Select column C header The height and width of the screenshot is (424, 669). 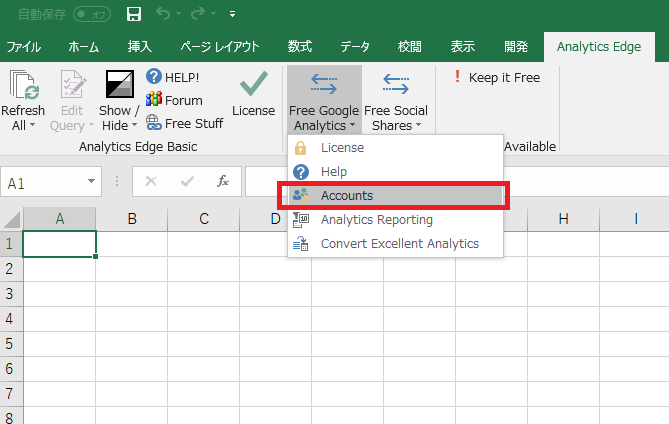[x=204, y=219]
